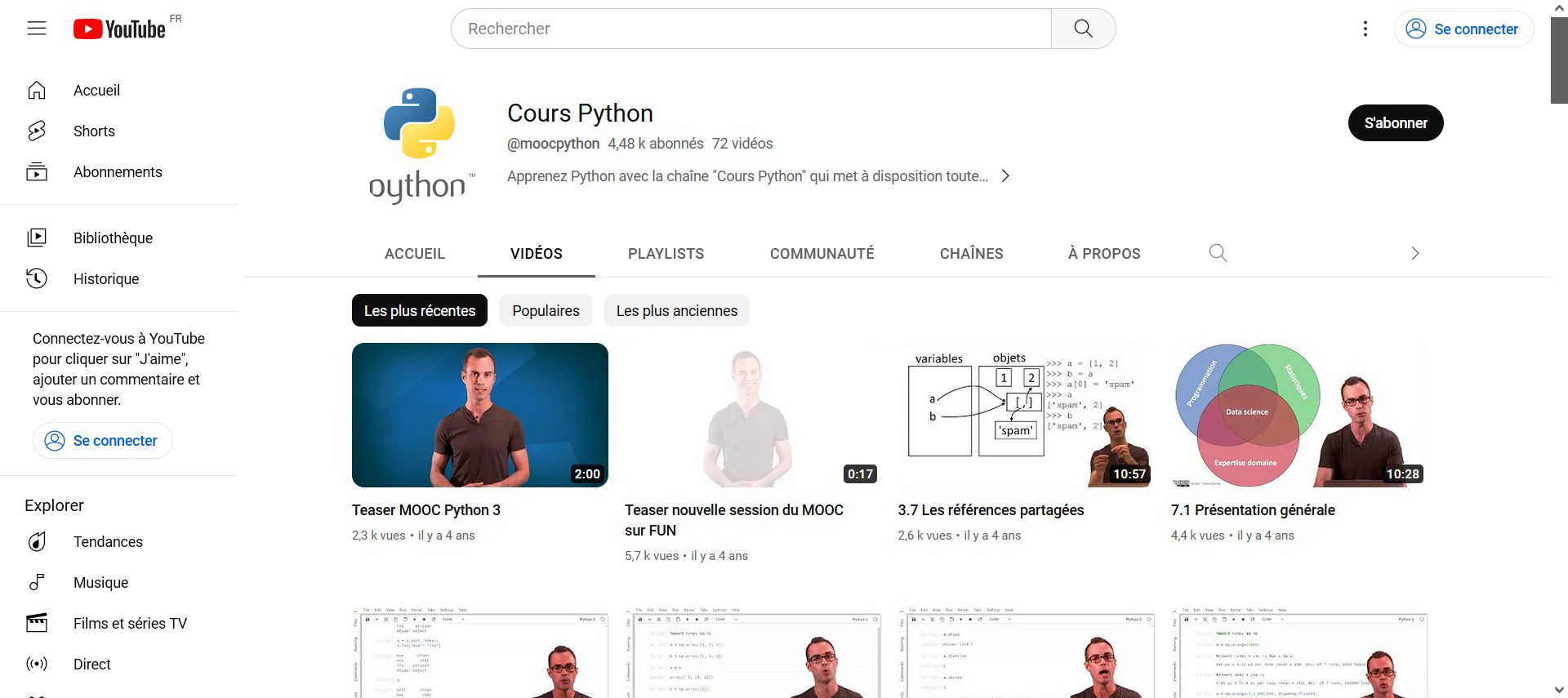This screenshot has height=698, width=1568.
Task: Click the page vertical scrollbar thumb
Action: [x=1559, y=60]
